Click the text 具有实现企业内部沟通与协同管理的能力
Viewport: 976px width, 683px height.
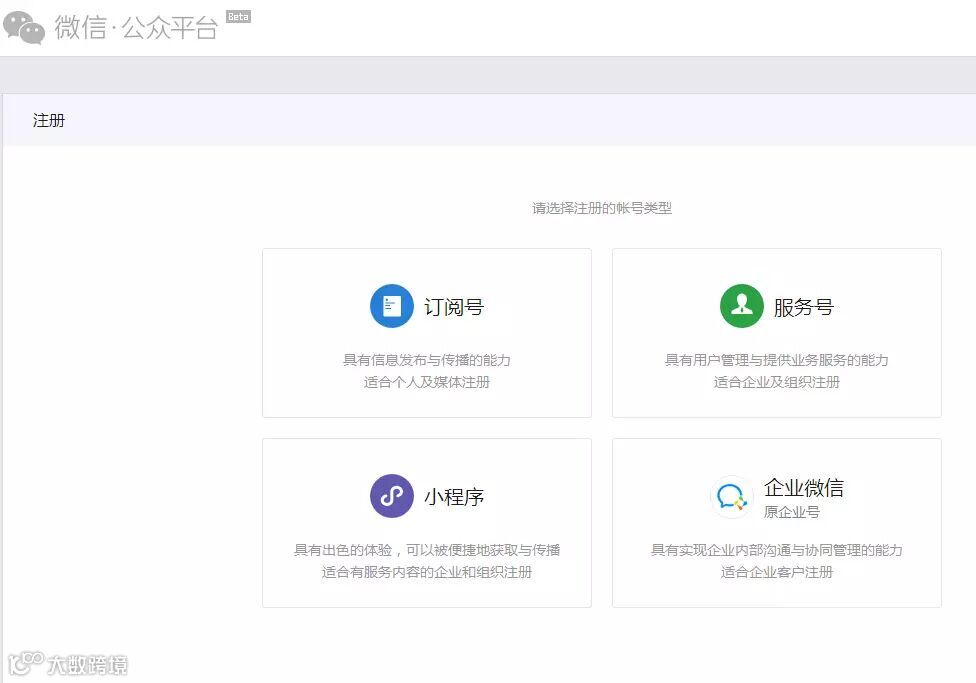coord(776,550)
